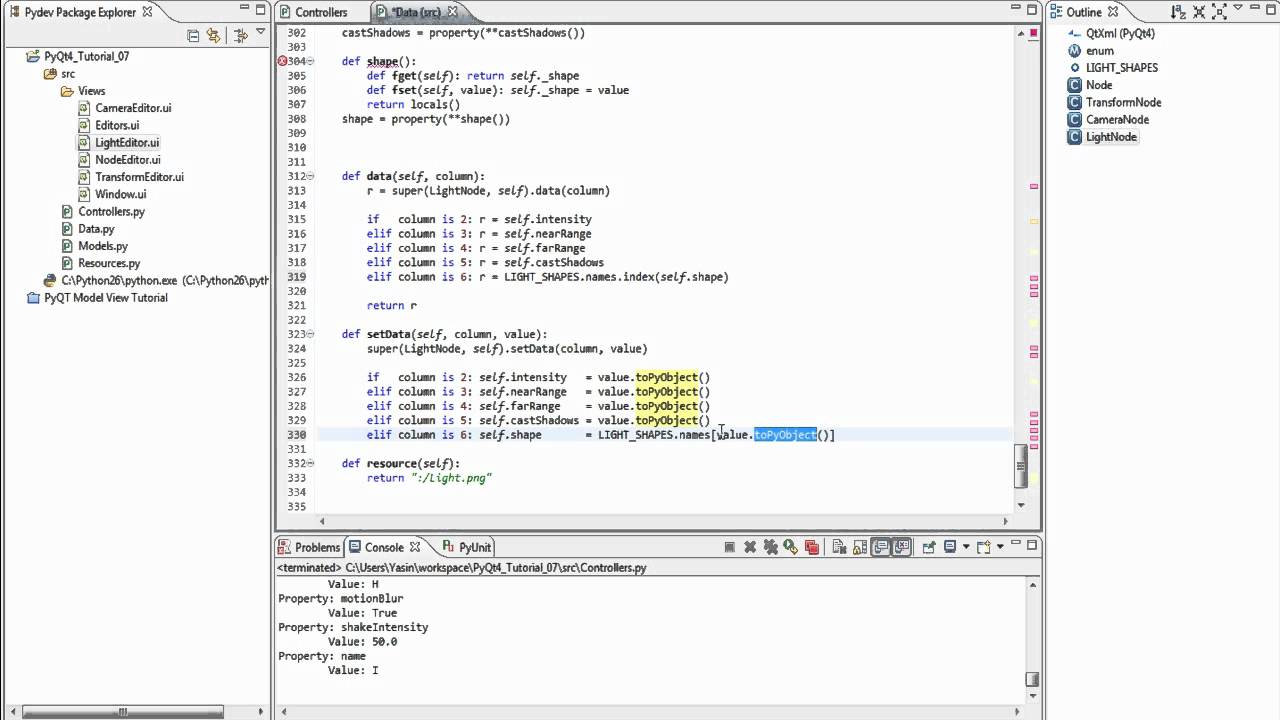1280x720 pixels.
Task: Open TransformEditor.ui file
Action: coord(139,177)
